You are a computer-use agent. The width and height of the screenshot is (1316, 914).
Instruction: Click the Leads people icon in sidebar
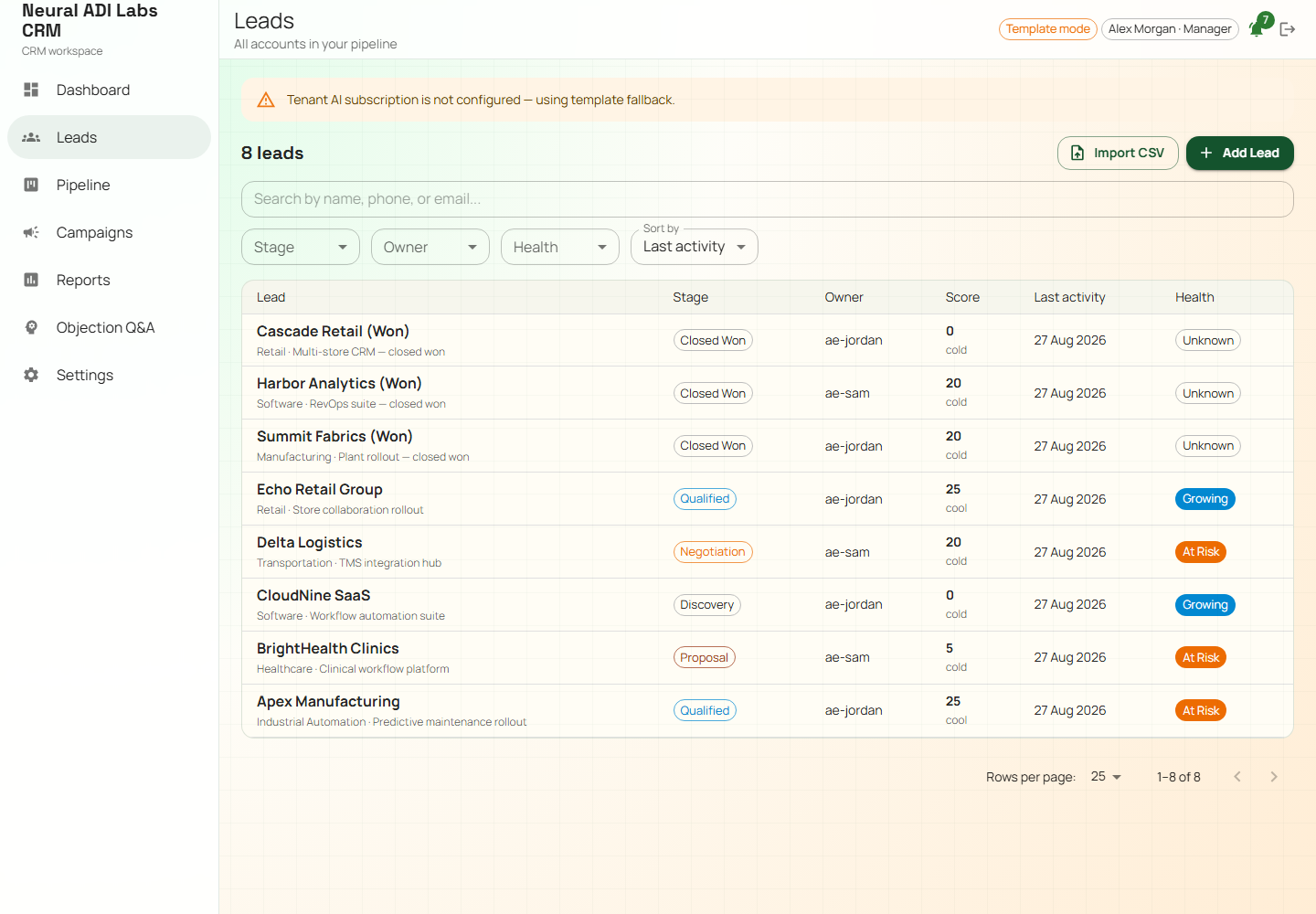(31, 137)
